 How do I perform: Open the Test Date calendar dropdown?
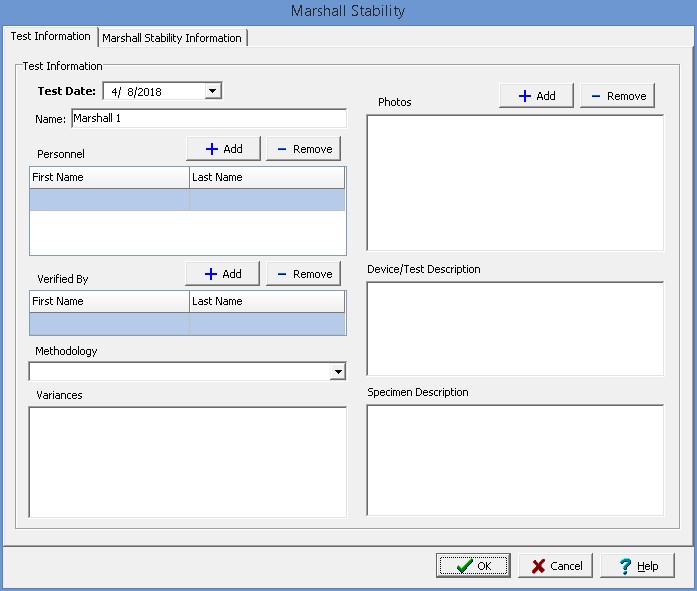[212, 92]
